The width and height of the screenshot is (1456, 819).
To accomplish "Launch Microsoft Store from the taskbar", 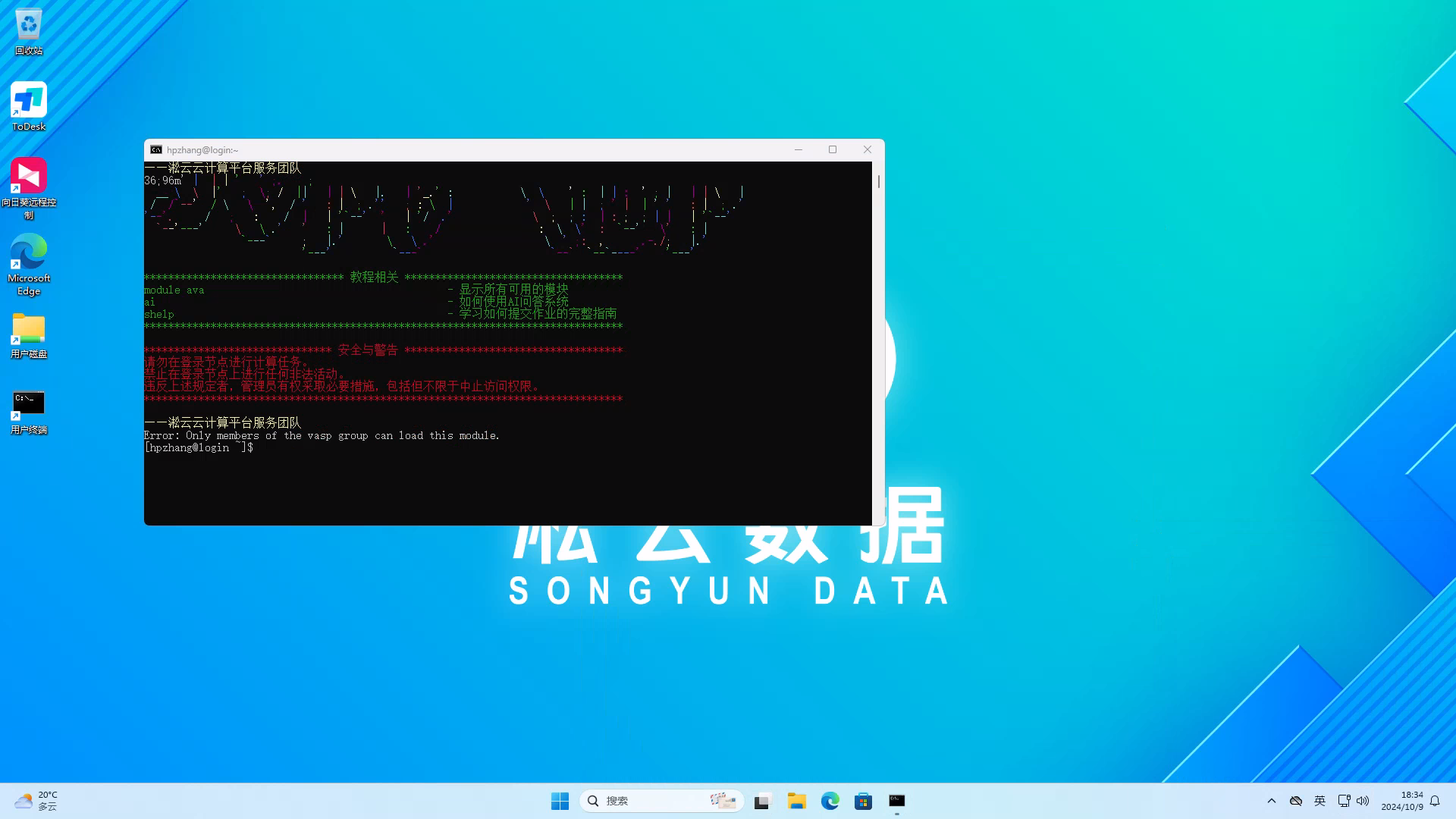I will point(863,801).
